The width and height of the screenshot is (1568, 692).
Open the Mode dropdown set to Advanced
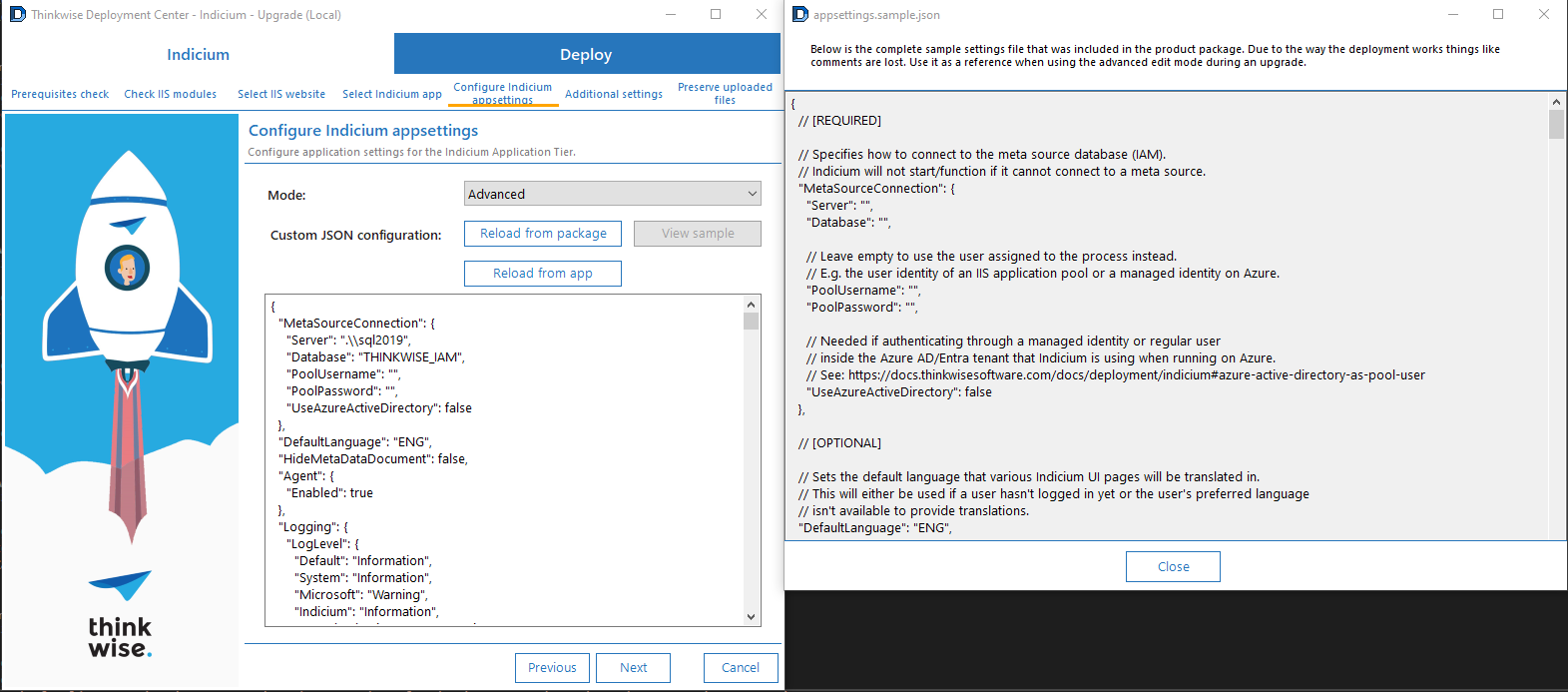(x=613, y=194)
